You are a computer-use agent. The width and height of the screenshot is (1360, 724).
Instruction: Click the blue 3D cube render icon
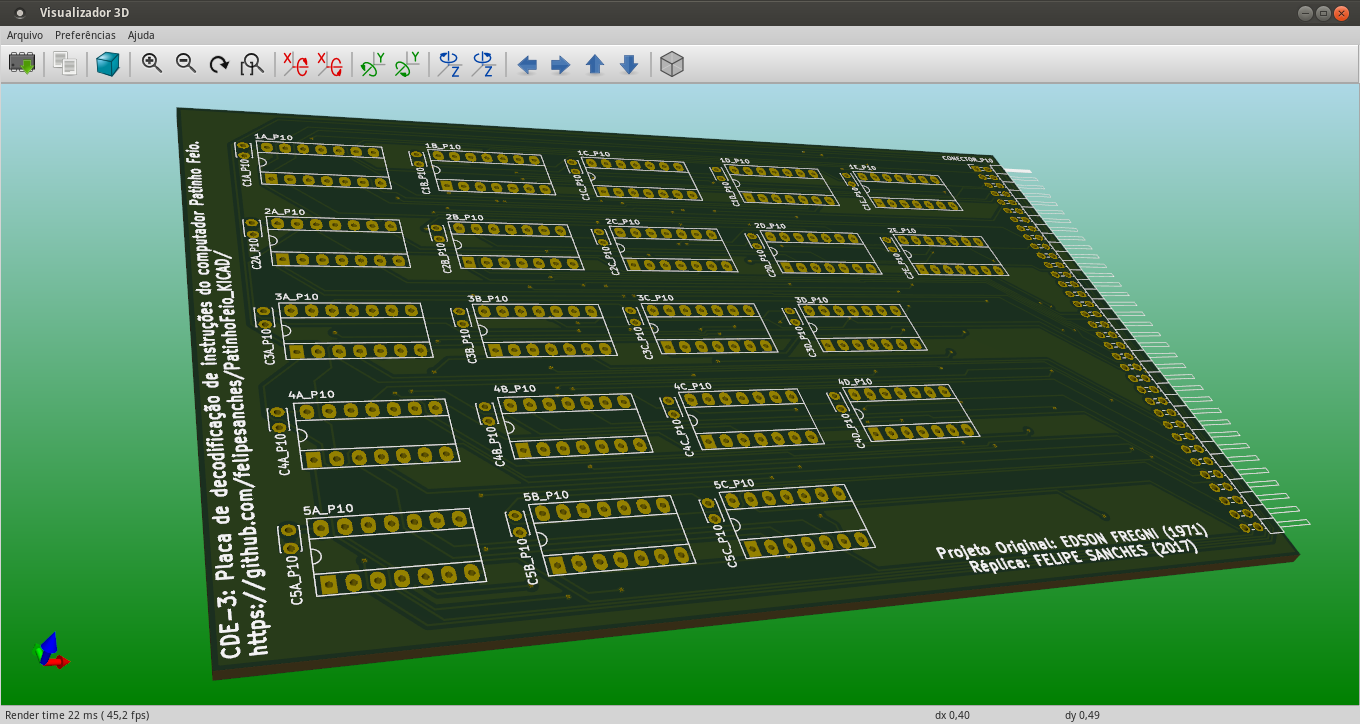tap(107, 64)
